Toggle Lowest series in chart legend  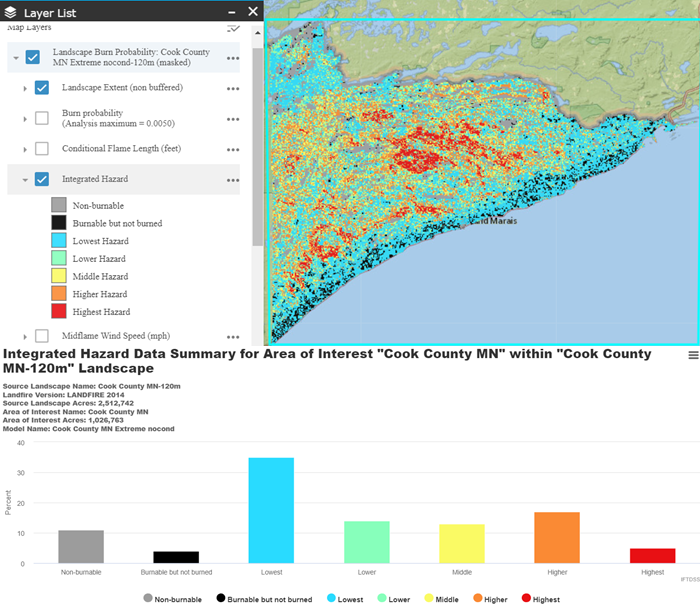pyautogui.click(x=345, y=599)
